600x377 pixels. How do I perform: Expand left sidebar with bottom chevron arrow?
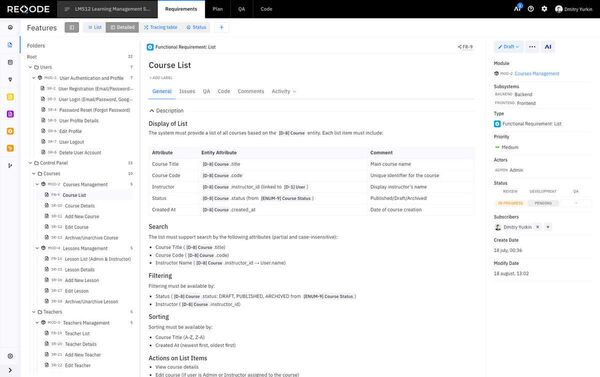(x=10, y=370)
